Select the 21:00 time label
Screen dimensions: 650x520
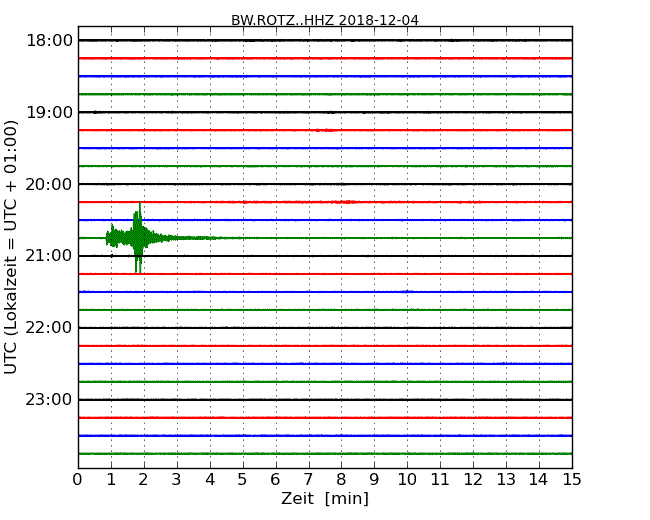49,256
